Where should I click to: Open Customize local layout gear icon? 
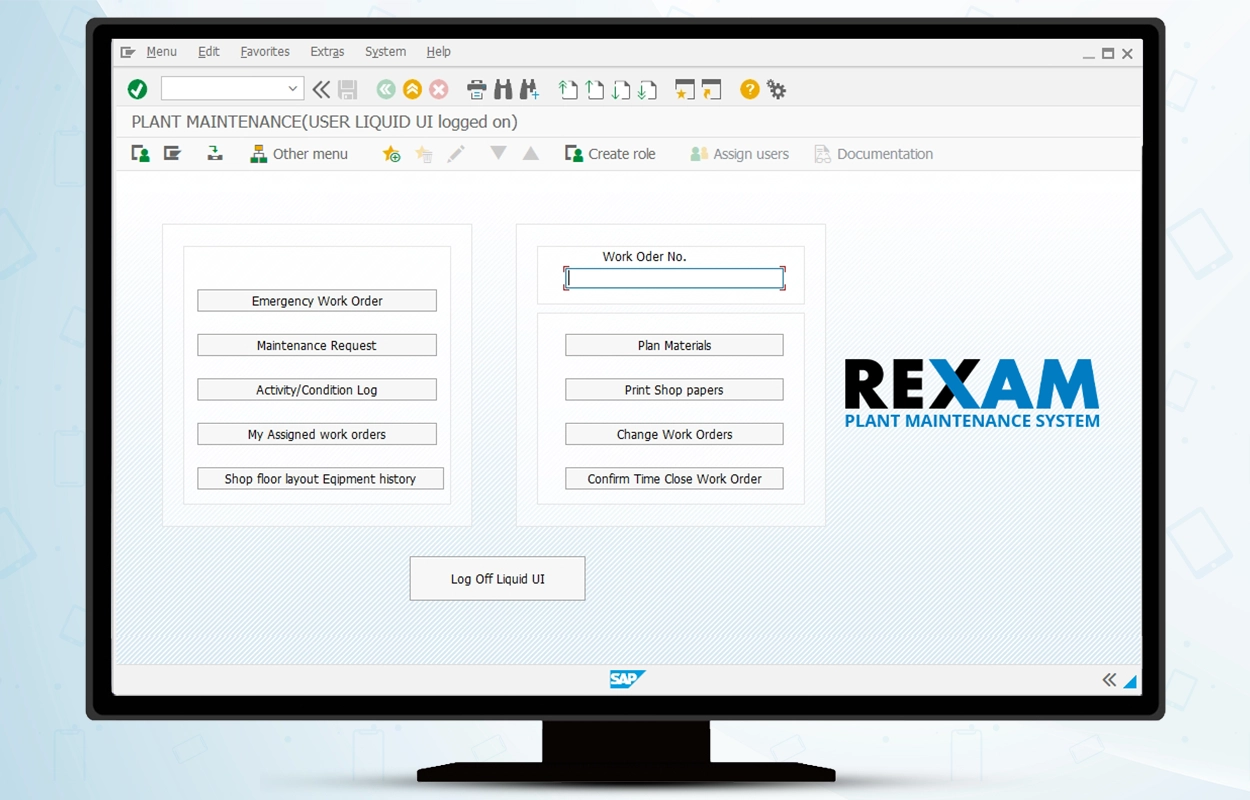pos(776,89)
